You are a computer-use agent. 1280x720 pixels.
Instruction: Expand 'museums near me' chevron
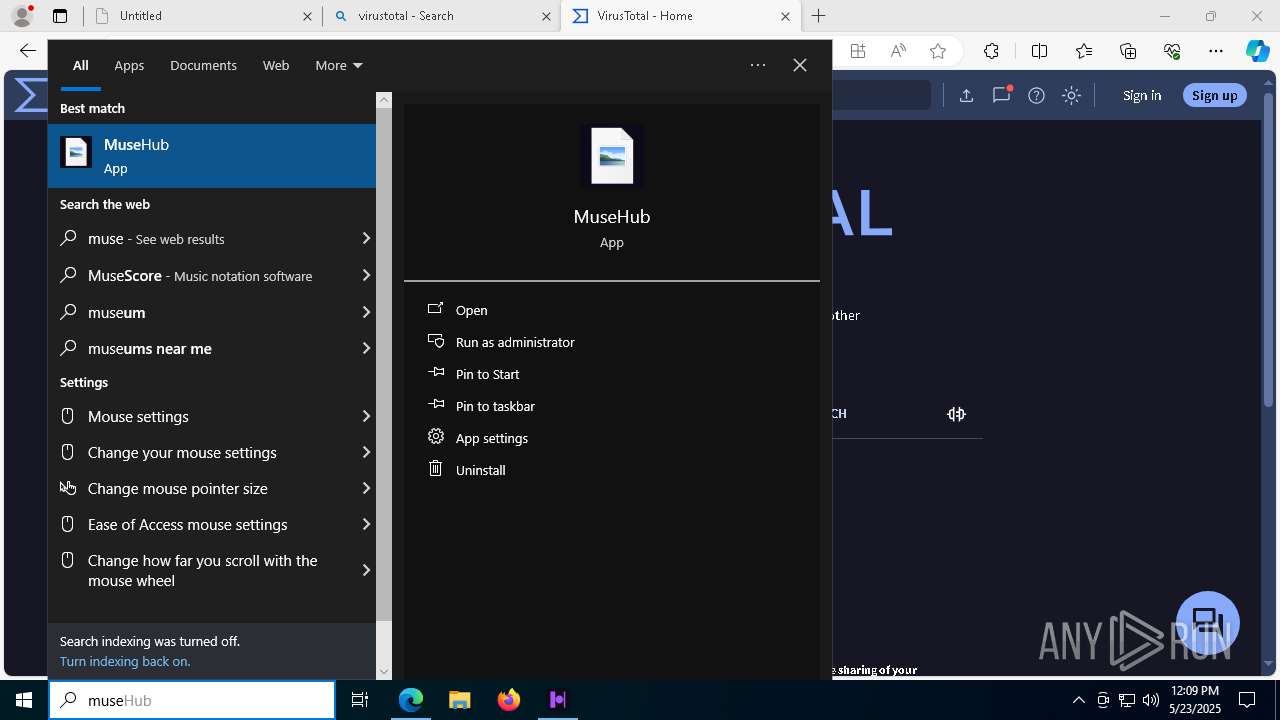coord(366,348)
